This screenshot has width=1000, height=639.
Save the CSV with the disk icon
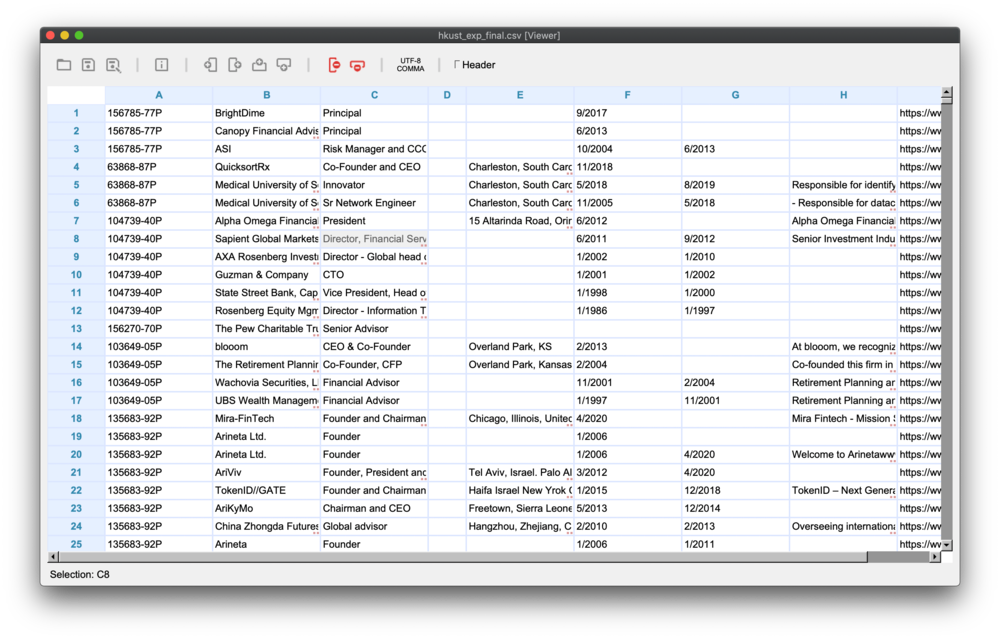pos(88,64)
